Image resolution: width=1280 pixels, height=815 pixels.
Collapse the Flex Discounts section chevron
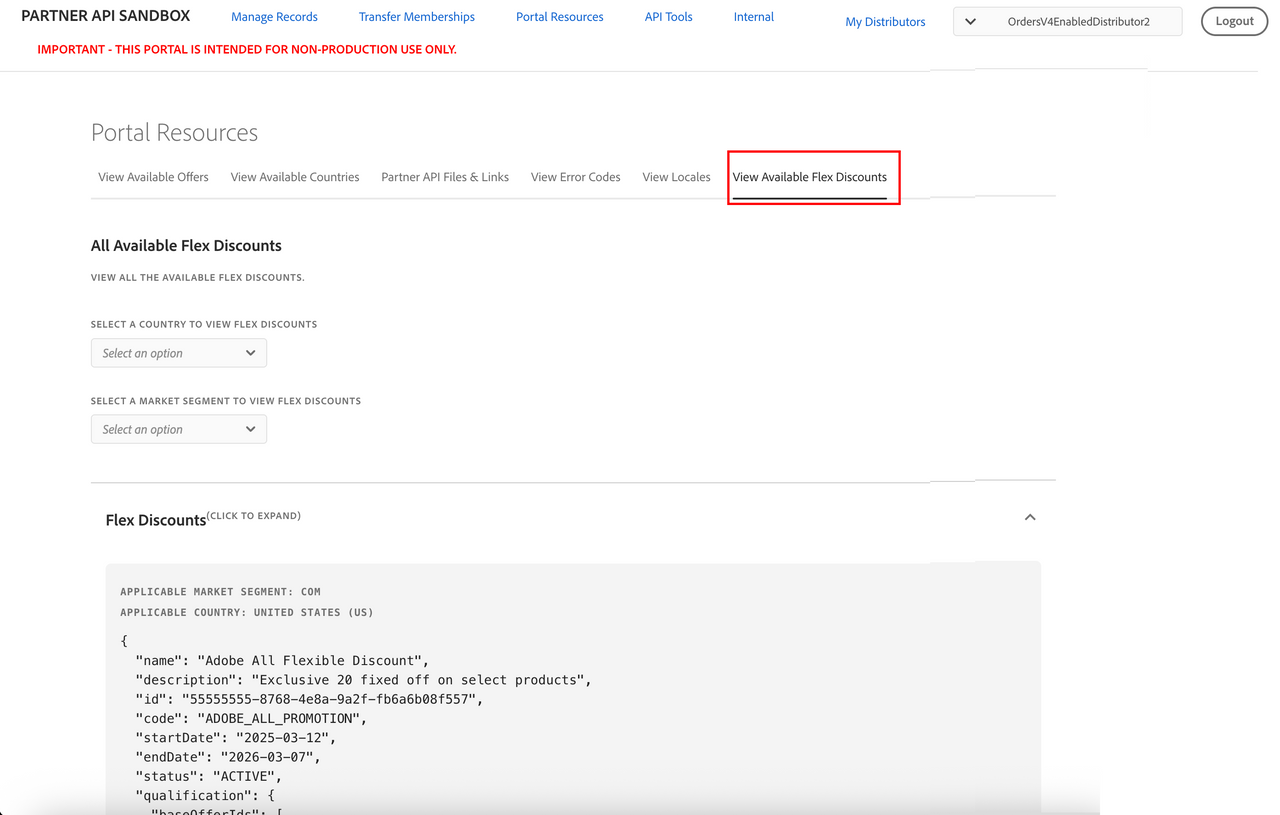[1029, 517]
